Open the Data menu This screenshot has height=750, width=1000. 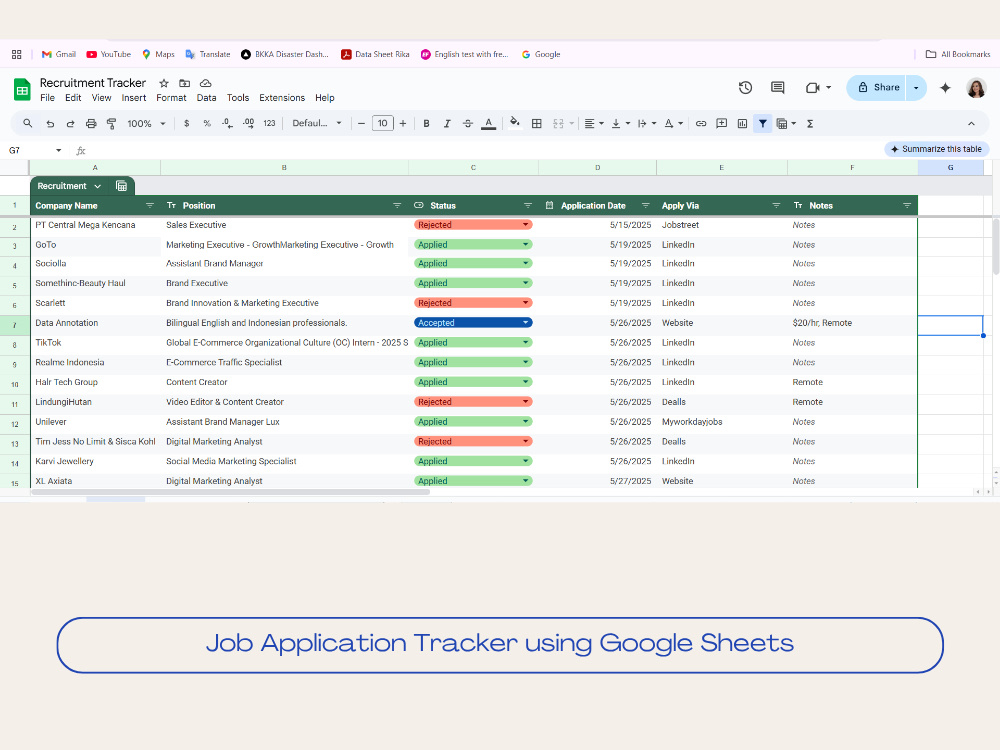point(206,98)
